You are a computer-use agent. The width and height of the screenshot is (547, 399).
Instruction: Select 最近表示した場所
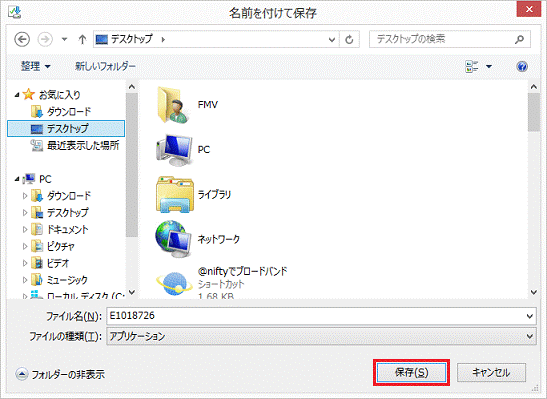point(83,145)
